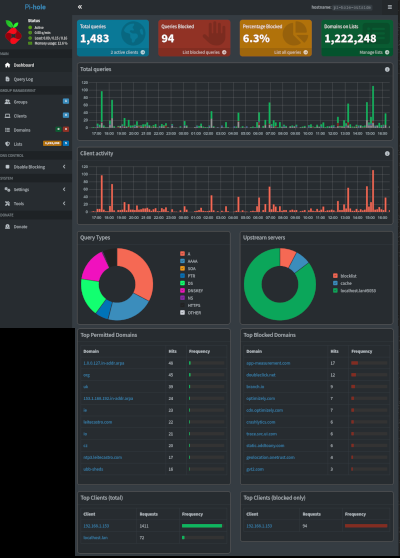Click green frequency bar in Top Clients (total)
Image resolution: width=400 pixels, height=558 pixels.
202,526
